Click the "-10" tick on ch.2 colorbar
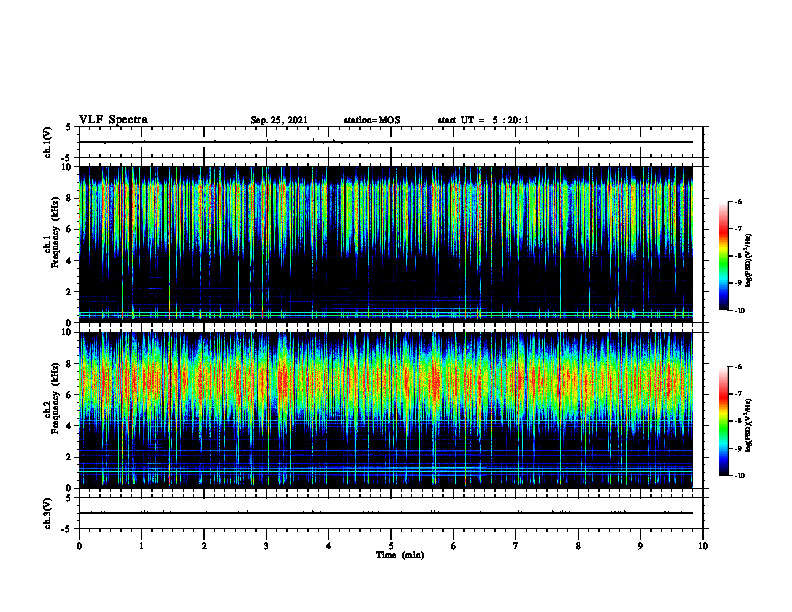The width and height of the screenshot is (792, 612). [739, 476]
